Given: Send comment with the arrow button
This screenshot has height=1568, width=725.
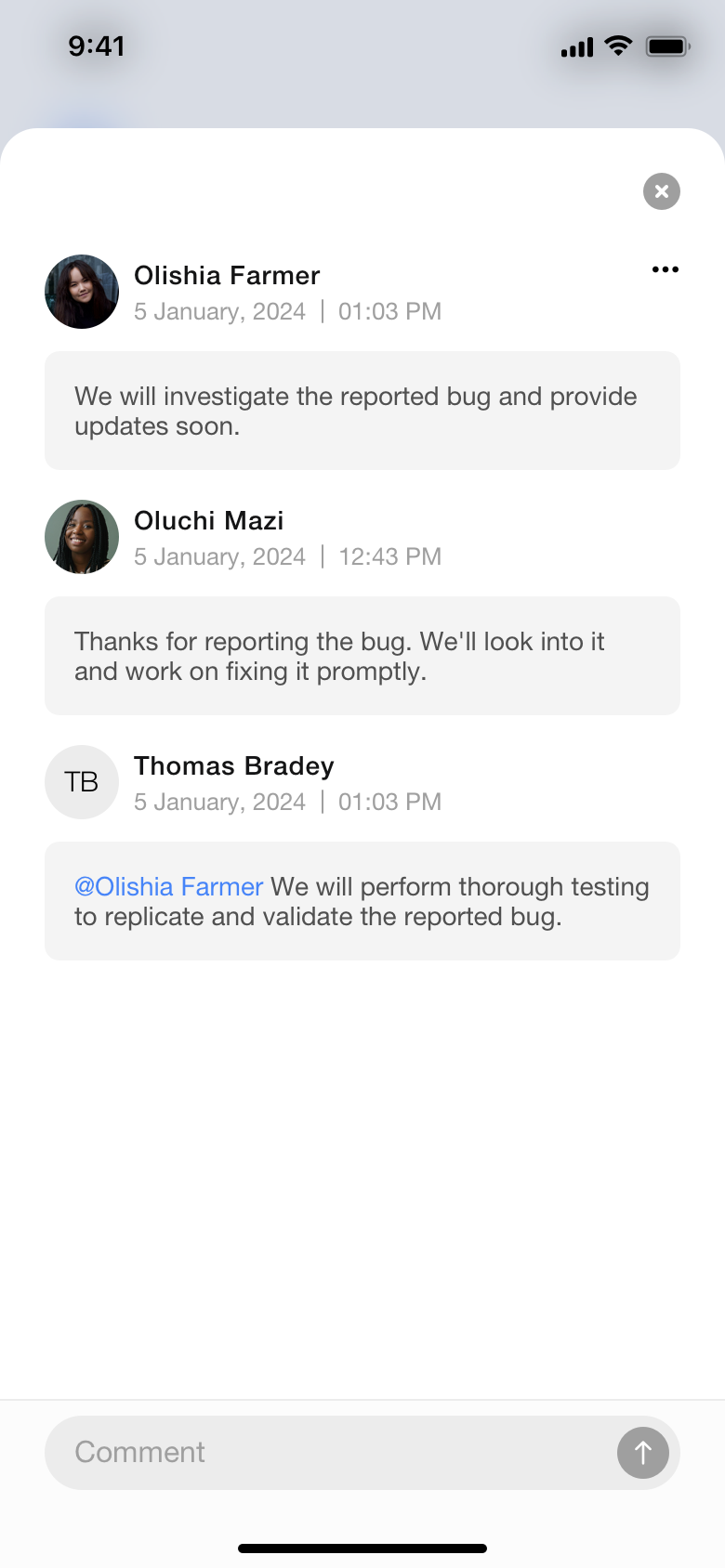Looking at the screenshot, I should point(643,1453).
